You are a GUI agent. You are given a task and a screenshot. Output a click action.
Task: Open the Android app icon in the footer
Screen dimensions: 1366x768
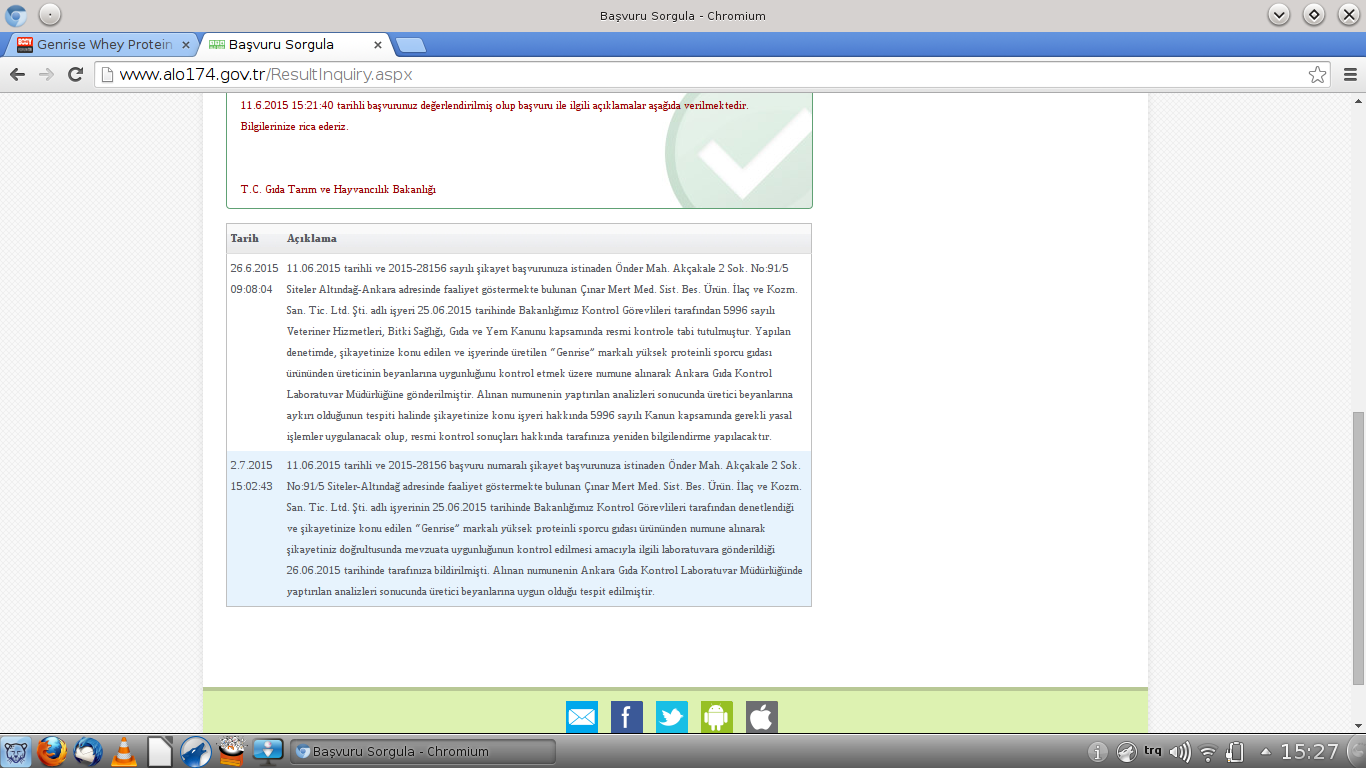(x=717, y=717)
